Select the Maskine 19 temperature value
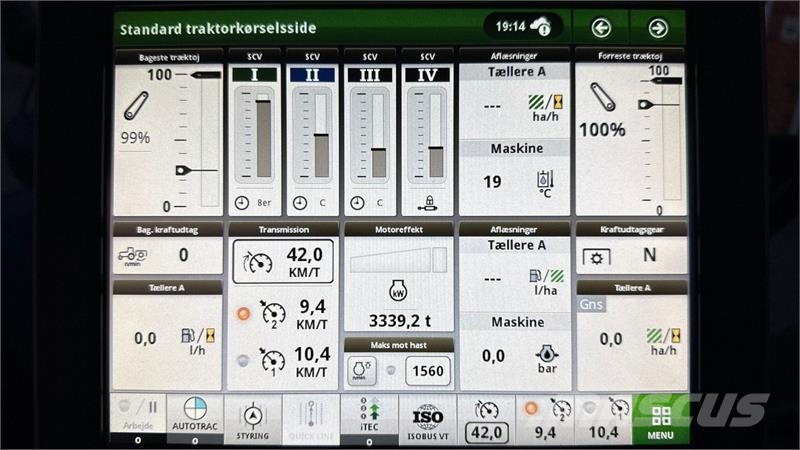 coord(492,182)
